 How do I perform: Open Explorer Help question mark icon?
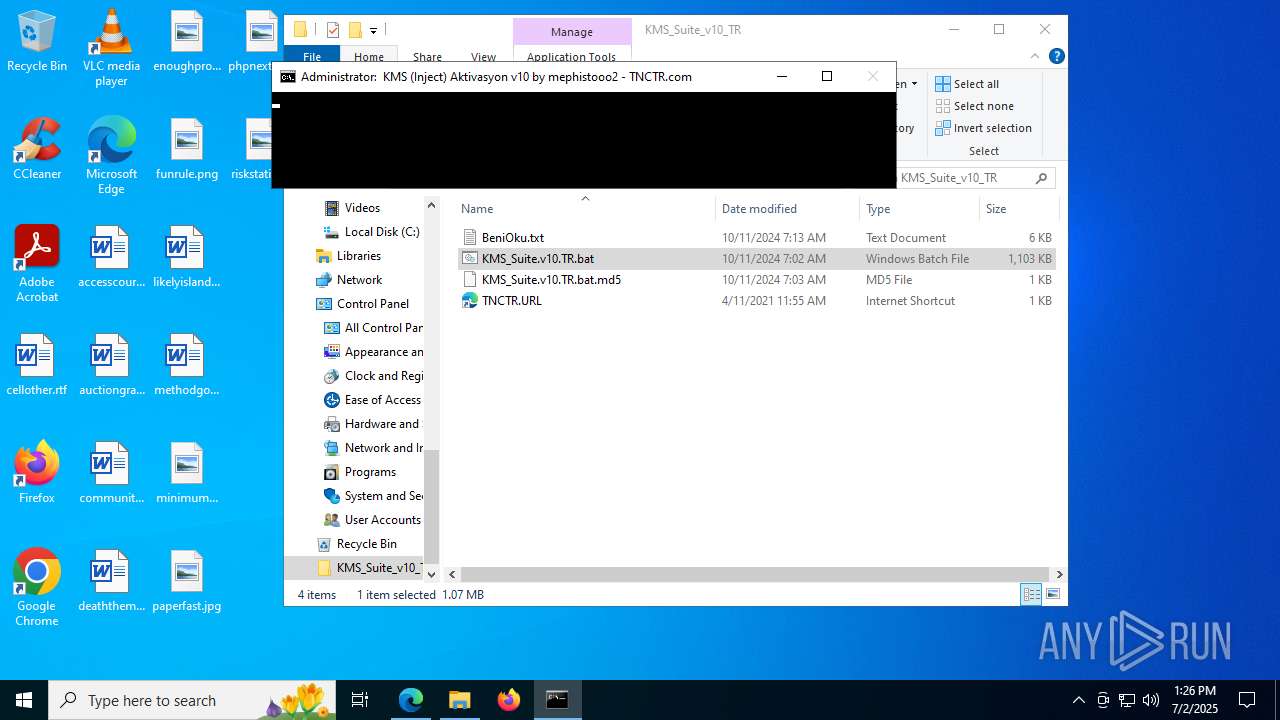[x=1056, y=57]
